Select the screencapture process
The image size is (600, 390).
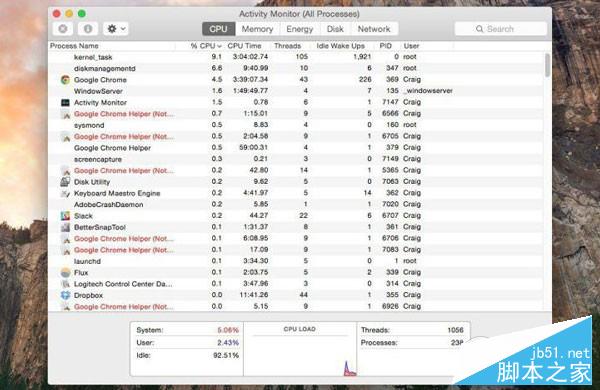296,159
